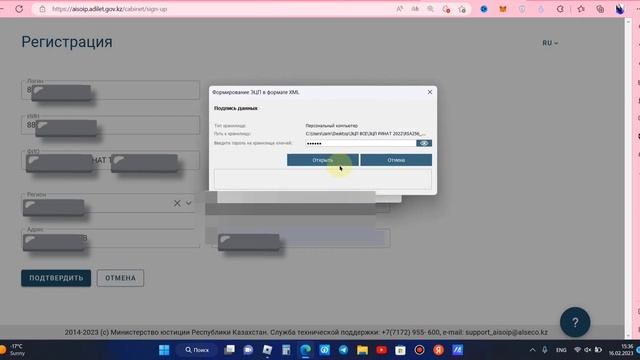Click the Открыть button in dialog
This screenshot has height=360, width=640.
point(322,160)
